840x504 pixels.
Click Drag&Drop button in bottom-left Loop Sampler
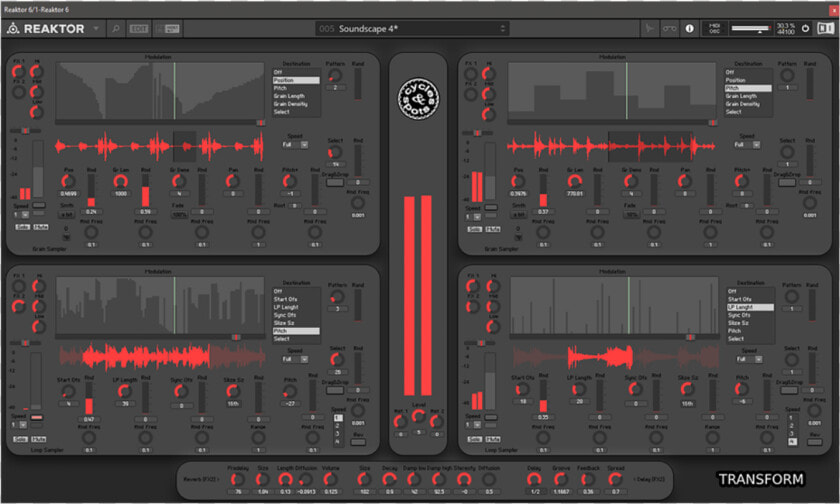tap(335, 390)
